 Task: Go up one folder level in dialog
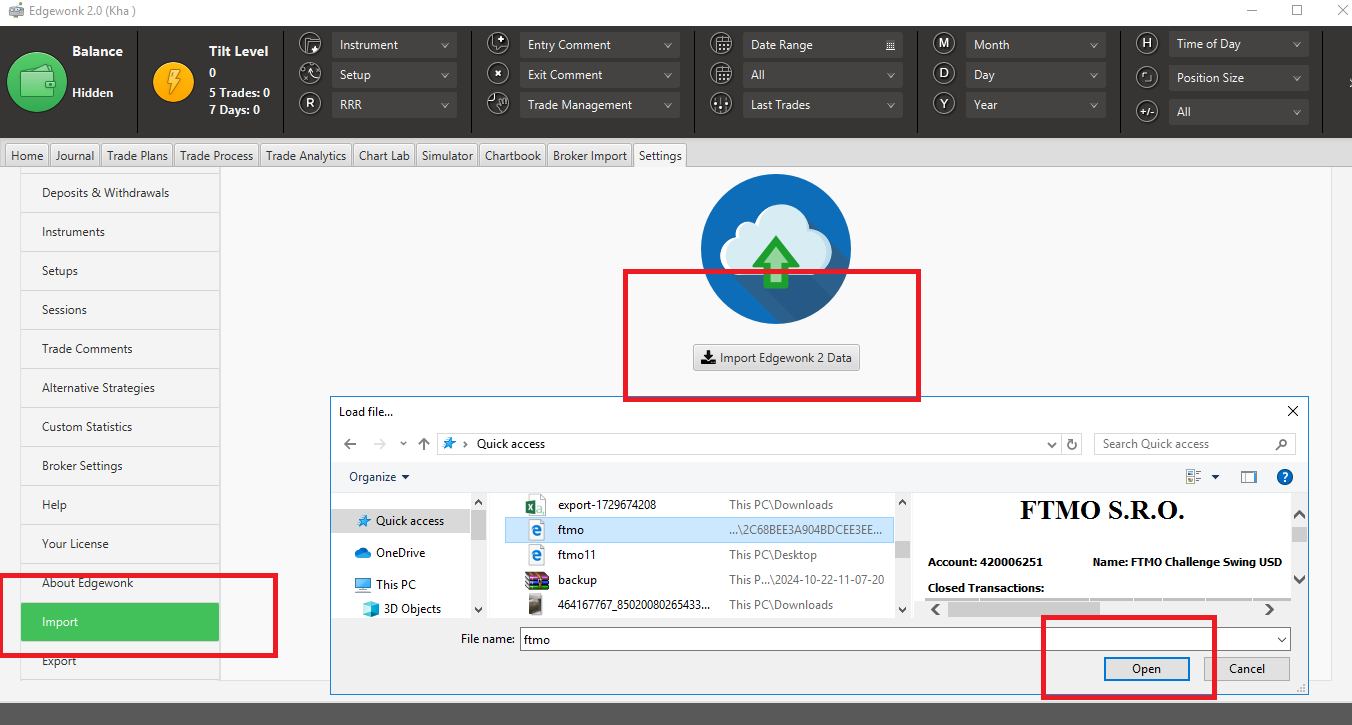click(424, 444)
